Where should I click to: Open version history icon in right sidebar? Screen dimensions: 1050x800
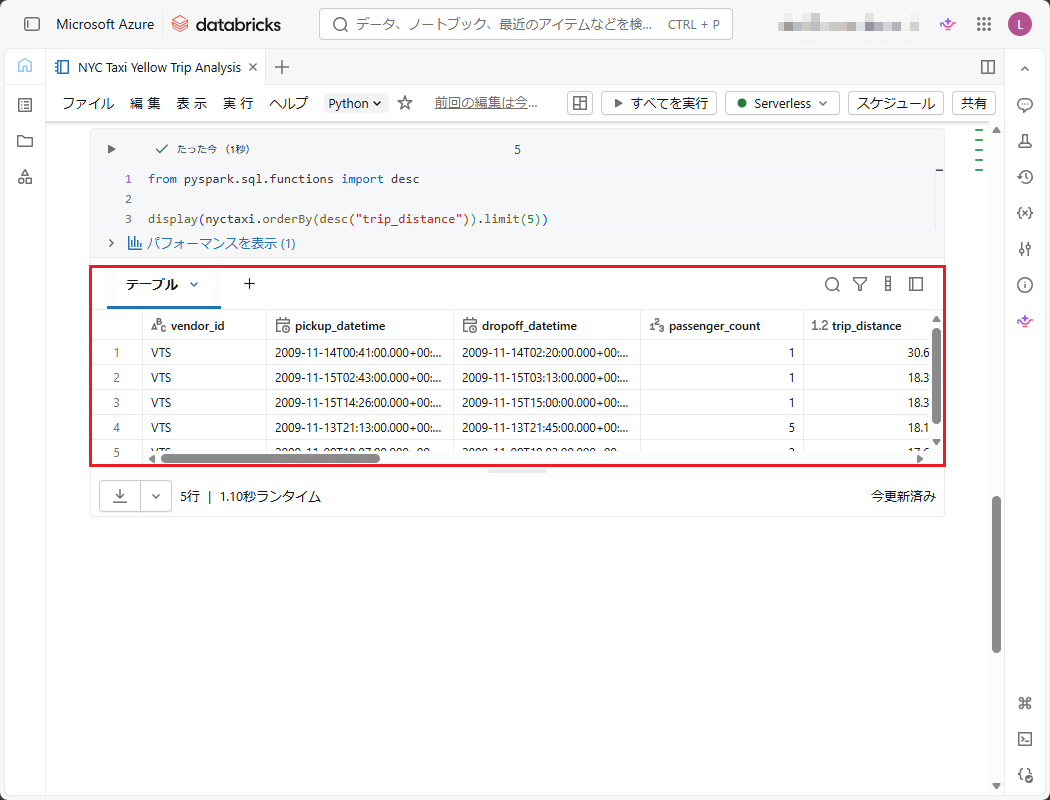pos(1024,177)
